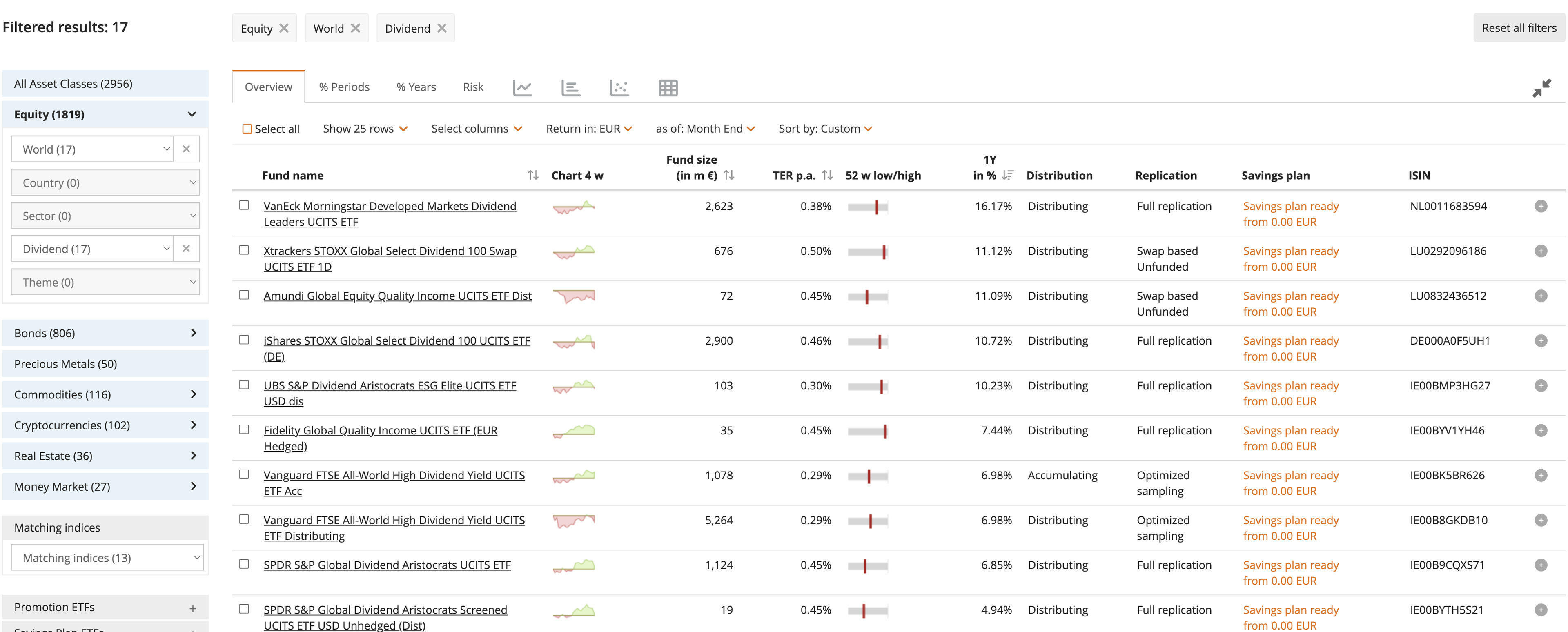1568x632 pixels.
Task: Remove the Dividend filter chip
Action: coord(442,28)
